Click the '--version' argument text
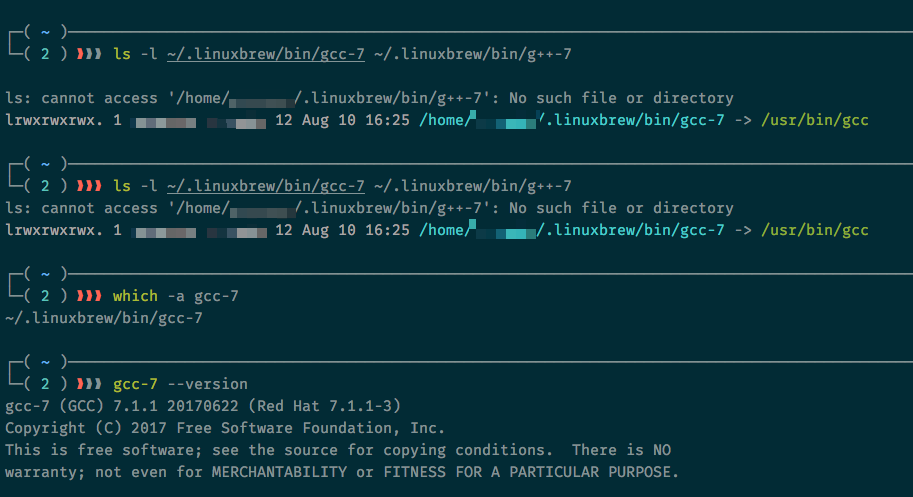Image resolution: width=913 pixels, height=497 pixels. pos(207,384)
